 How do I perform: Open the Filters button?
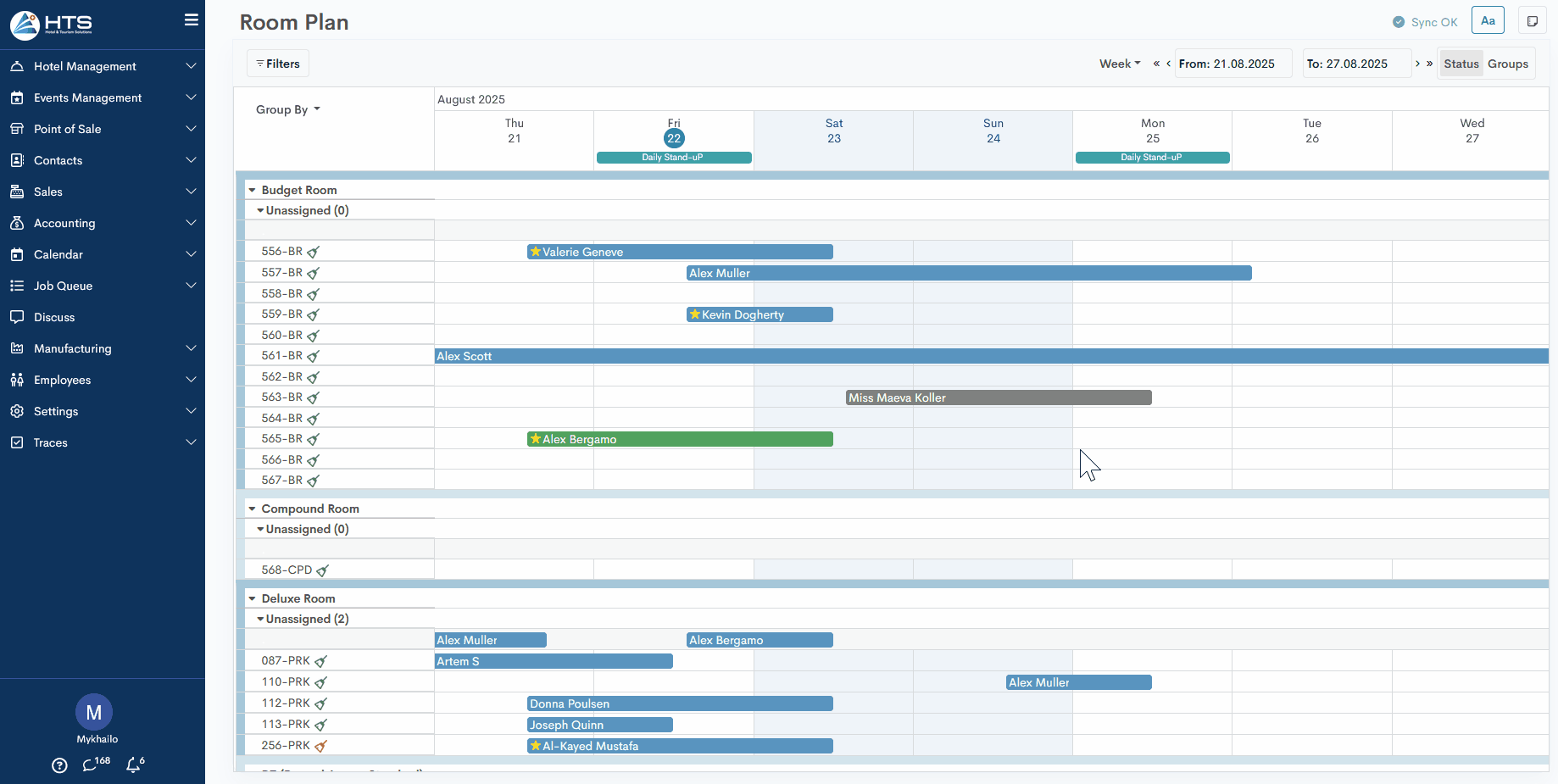278,64
